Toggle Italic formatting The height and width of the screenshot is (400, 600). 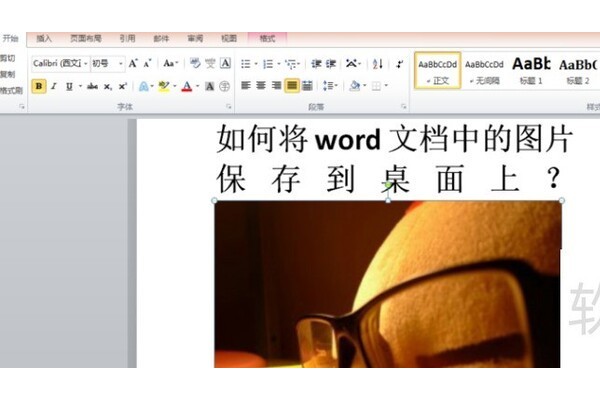pyautogui.click(x=54, y=87)
